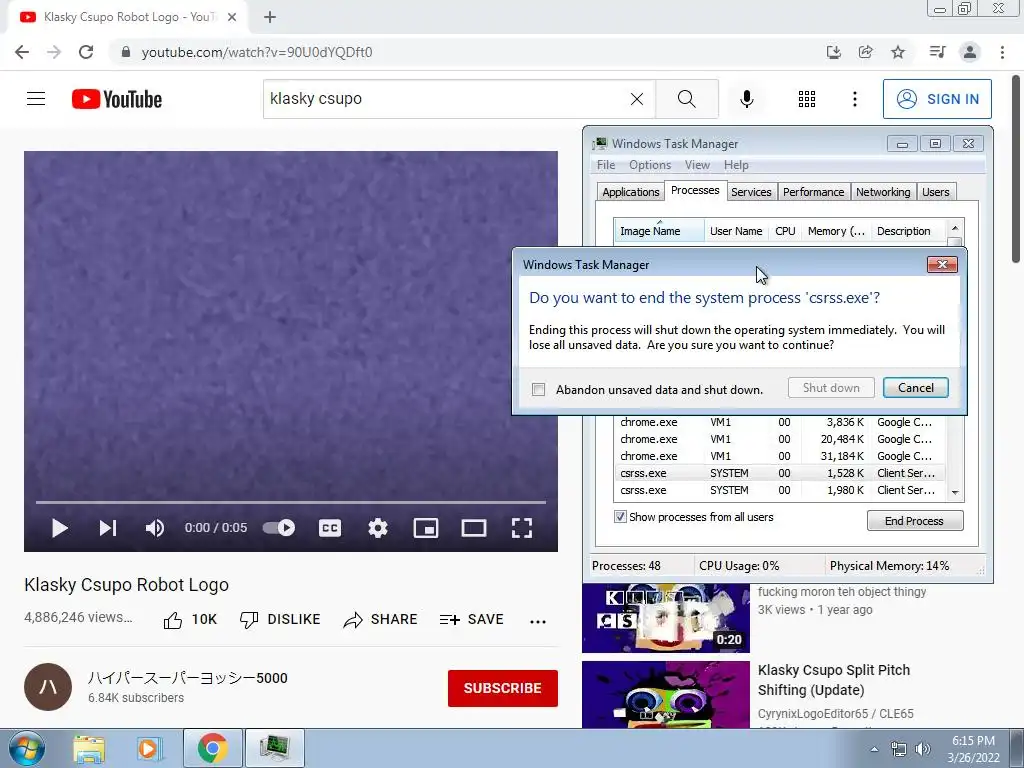Image resolution: width=1024 pixels, height=768 pixels.
Task: Reload the page
Action: tap(86, 52)
